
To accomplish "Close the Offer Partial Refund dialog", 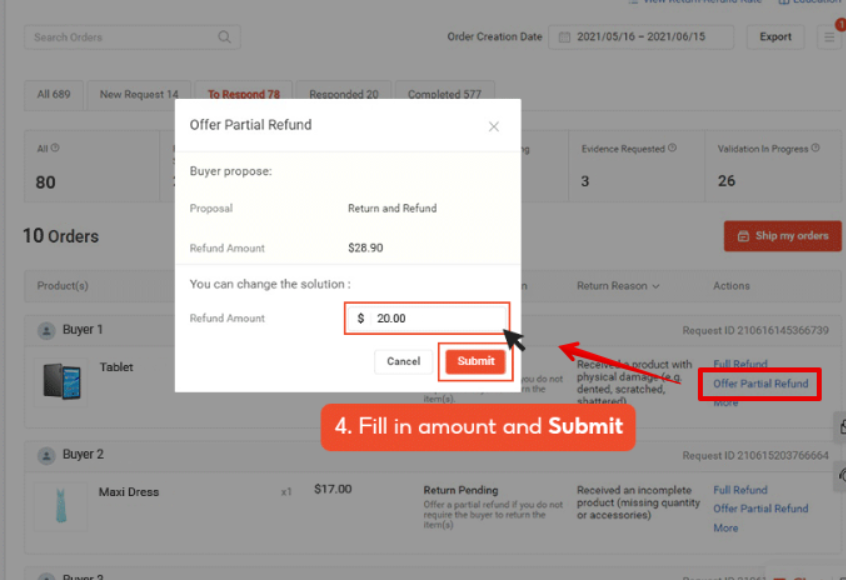I will 493,127.
